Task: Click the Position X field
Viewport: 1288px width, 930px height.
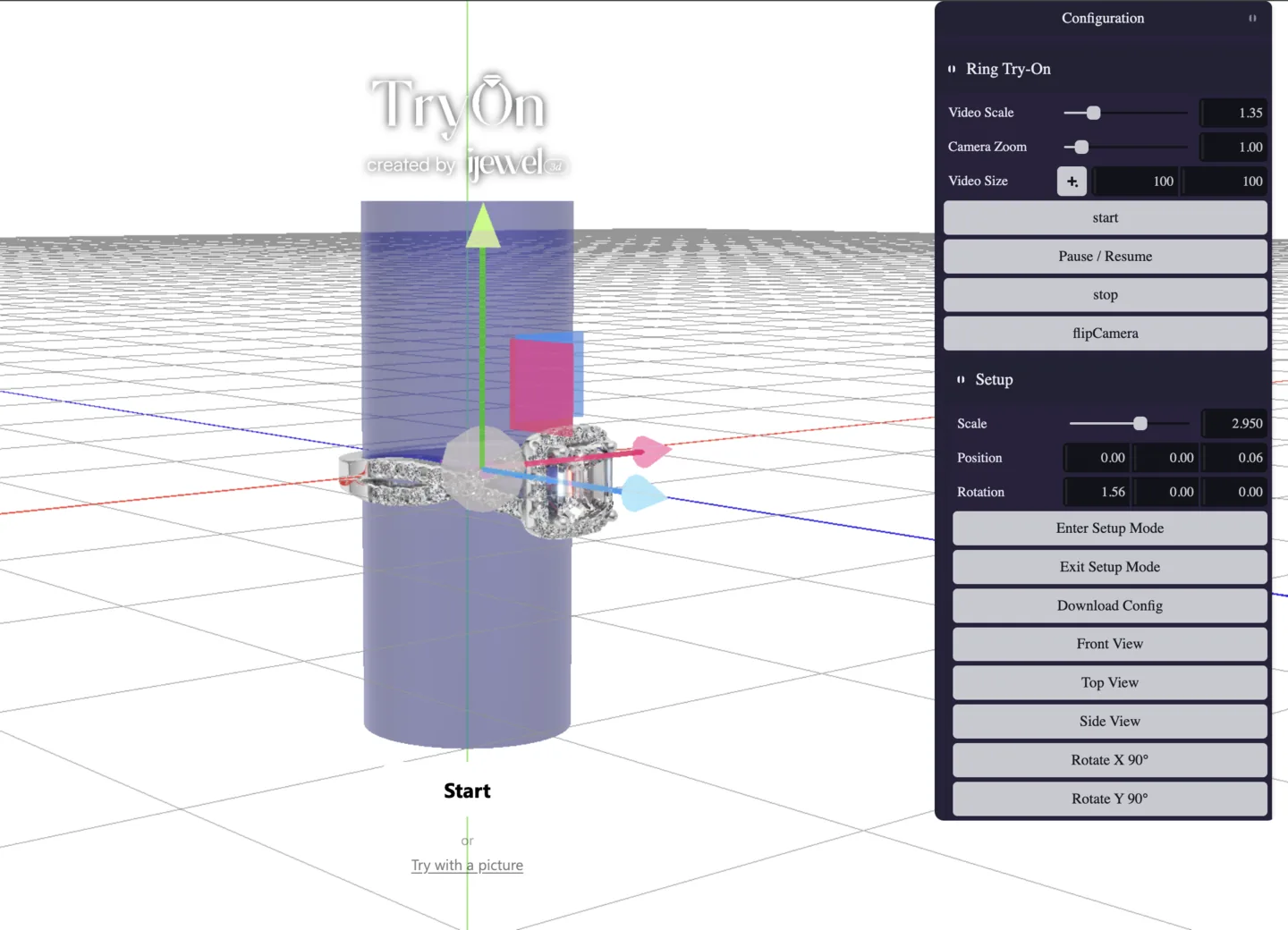Action: coord(1097,458)
